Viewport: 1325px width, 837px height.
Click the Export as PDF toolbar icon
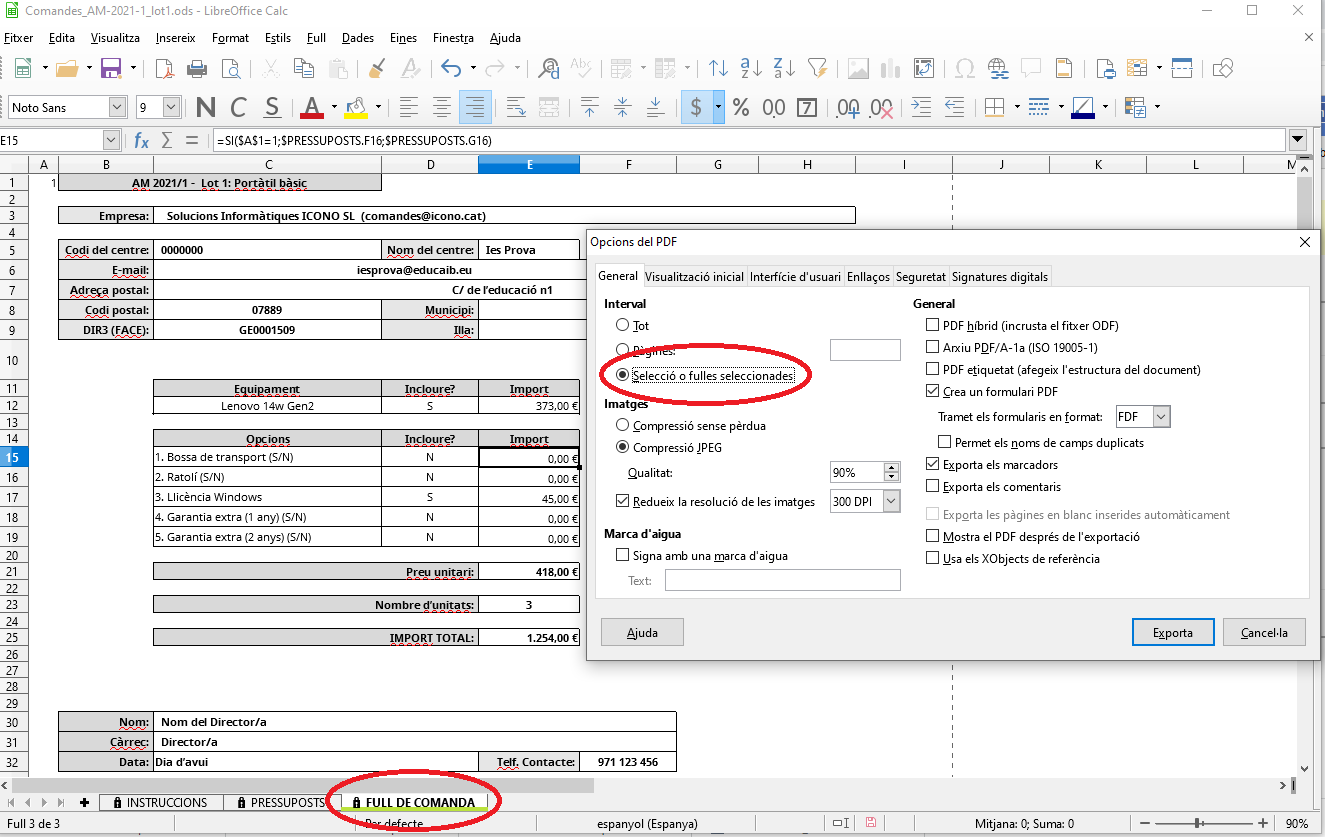(165, 69)
